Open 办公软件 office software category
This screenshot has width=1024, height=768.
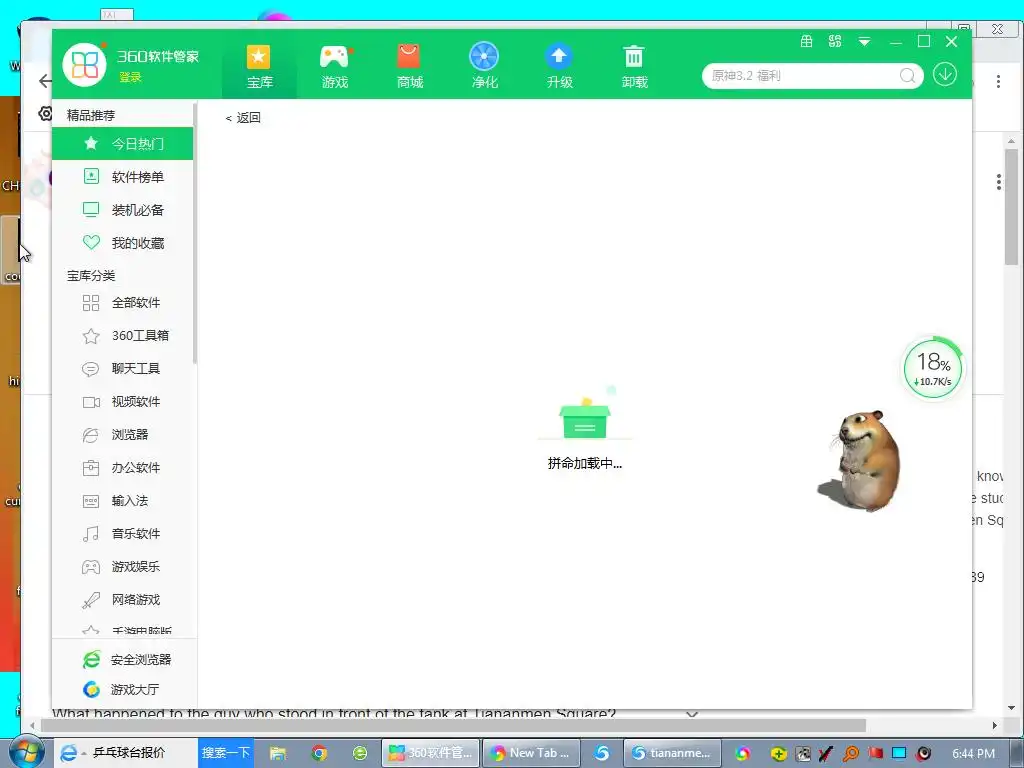tap(123, 468)
